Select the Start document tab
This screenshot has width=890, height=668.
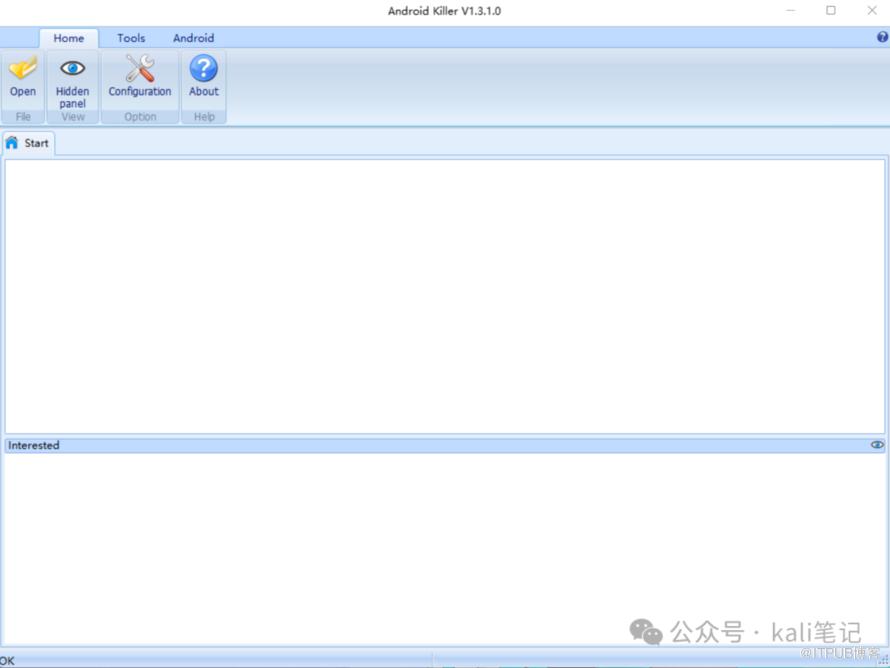(28, 143)
